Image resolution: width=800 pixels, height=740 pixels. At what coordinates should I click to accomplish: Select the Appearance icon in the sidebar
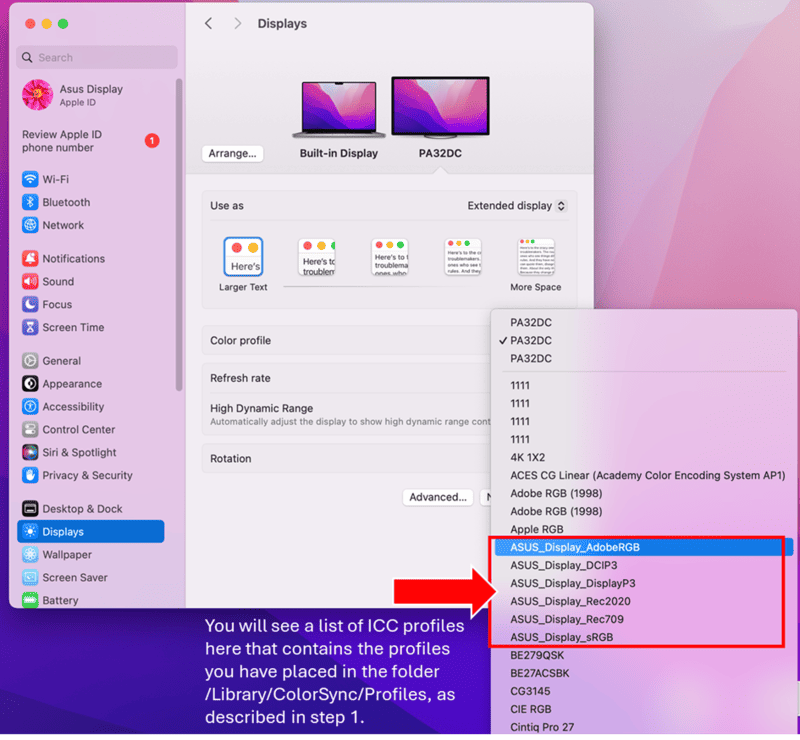pyautogui.click(x=30, y=384)
